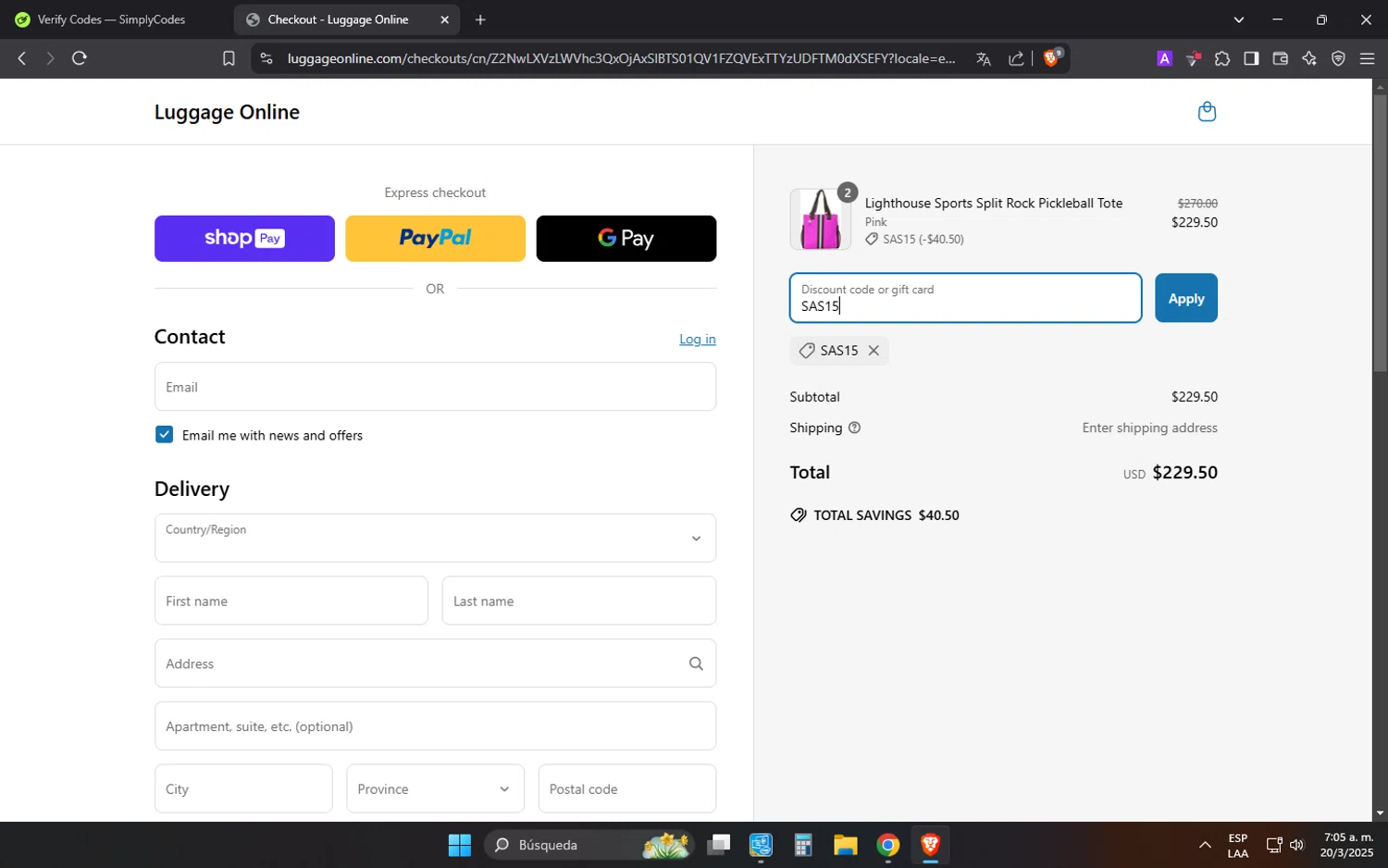Click the Luggage Online store title
The width and height of the screenshot is (1388, 868).
[x=227, y=112]
